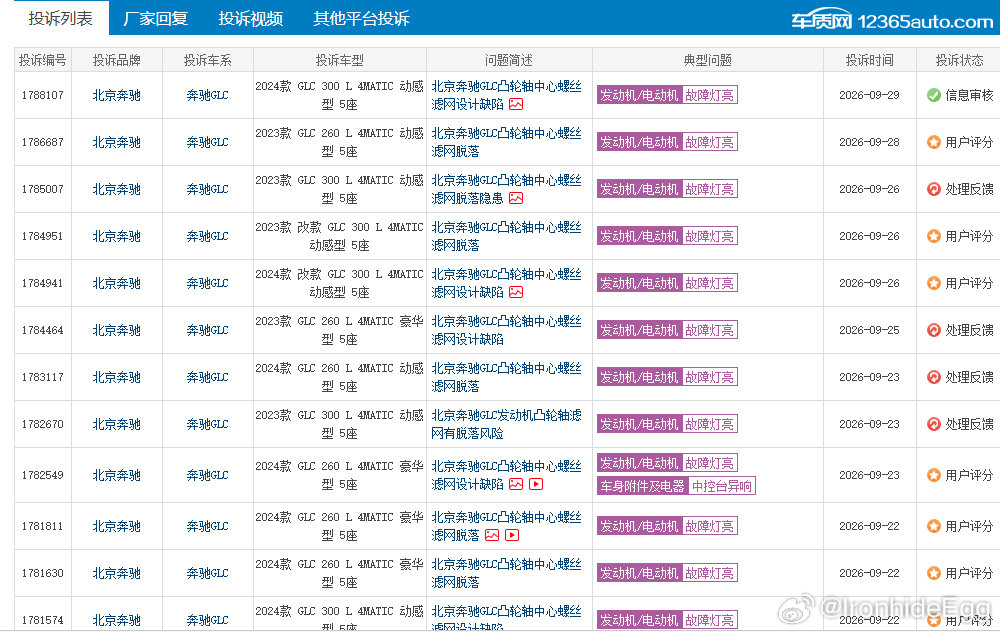This screenshot has width=1000, height=634.
Task: Click red feedback status icon for 1784464
Action: click(934, 330)
